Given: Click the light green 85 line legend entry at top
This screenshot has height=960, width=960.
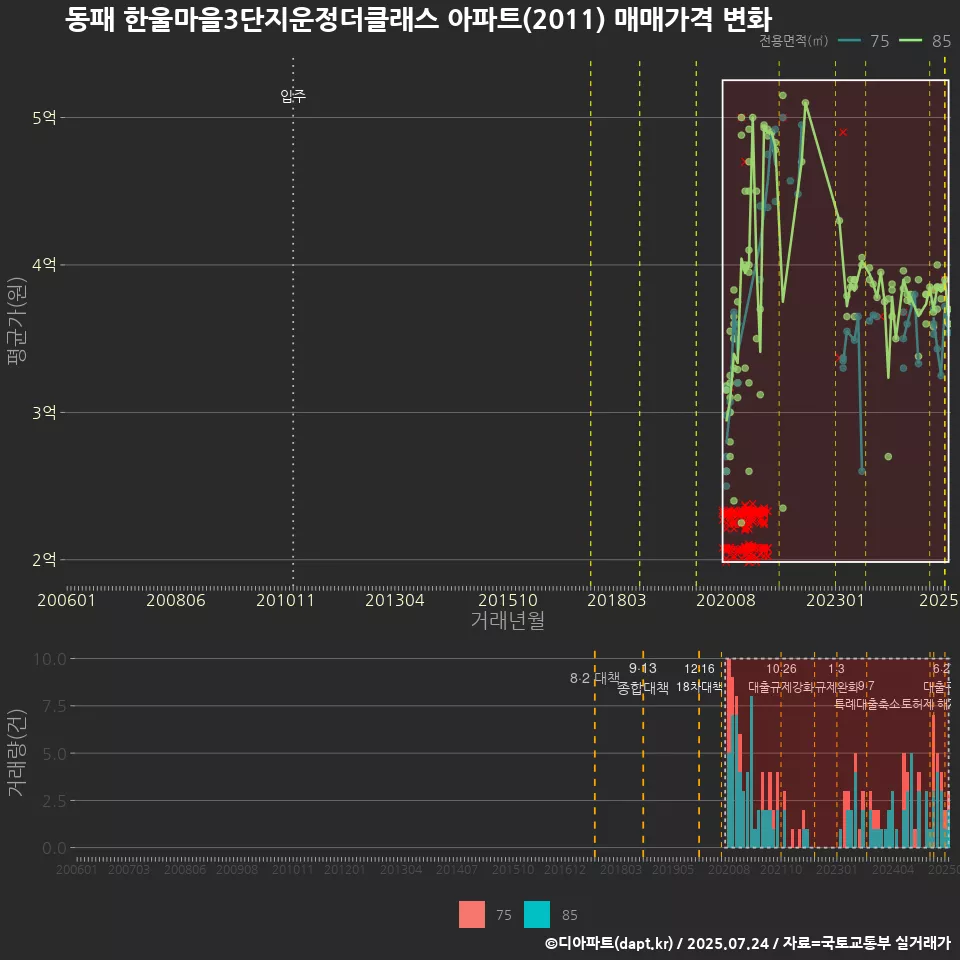Looking at the screenshot, I should click(925, 41).
